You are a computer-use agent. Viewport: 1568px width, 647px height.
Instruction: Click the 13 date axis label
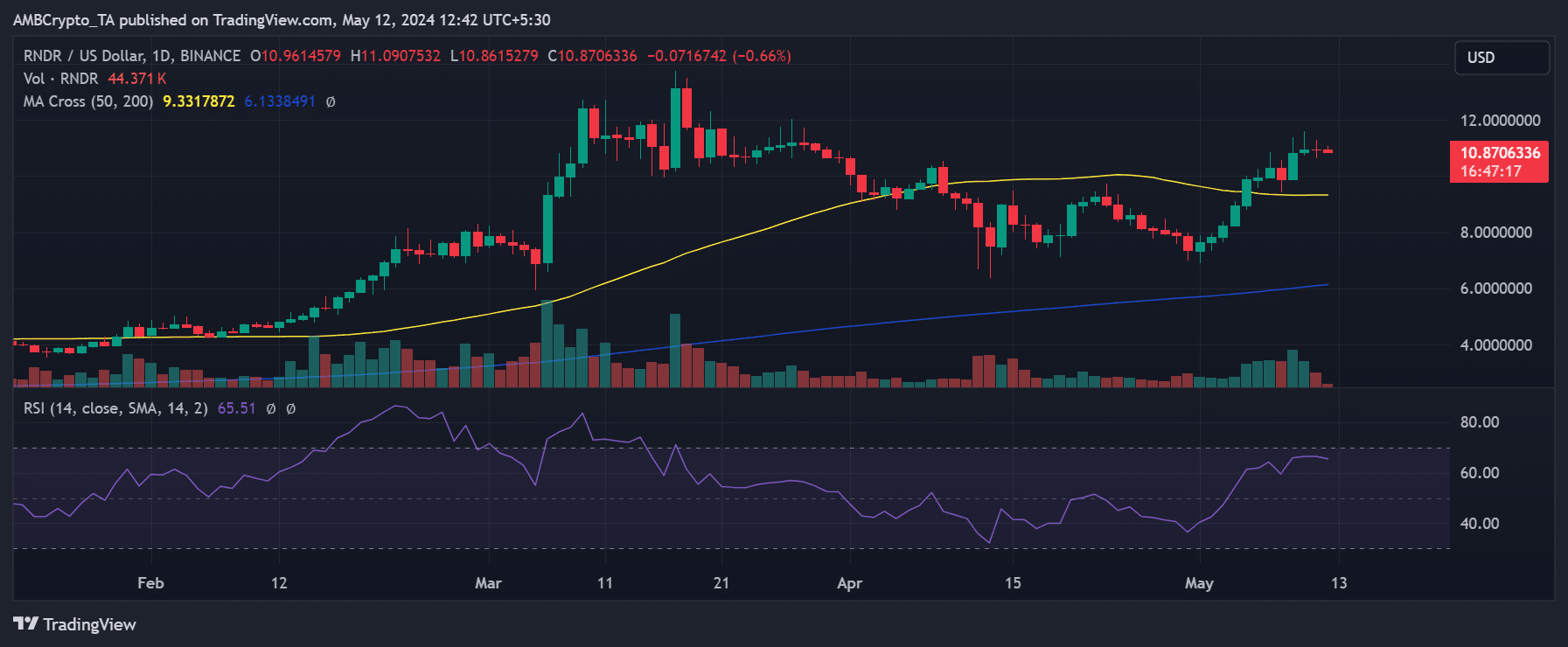point(1339,583)
